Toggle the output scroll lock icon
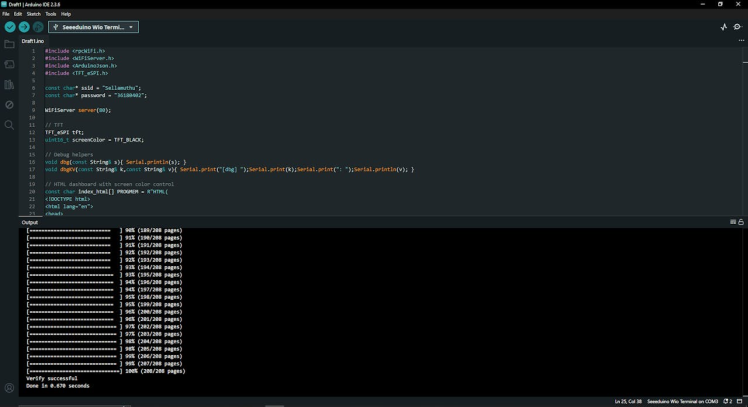The height and width of the screenshot is (407, 748). (741, 222)
